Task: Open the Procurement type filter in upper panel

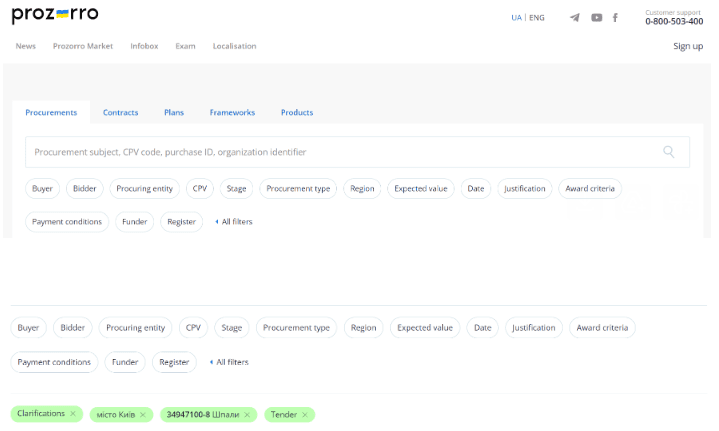Action: pos(298,188)
